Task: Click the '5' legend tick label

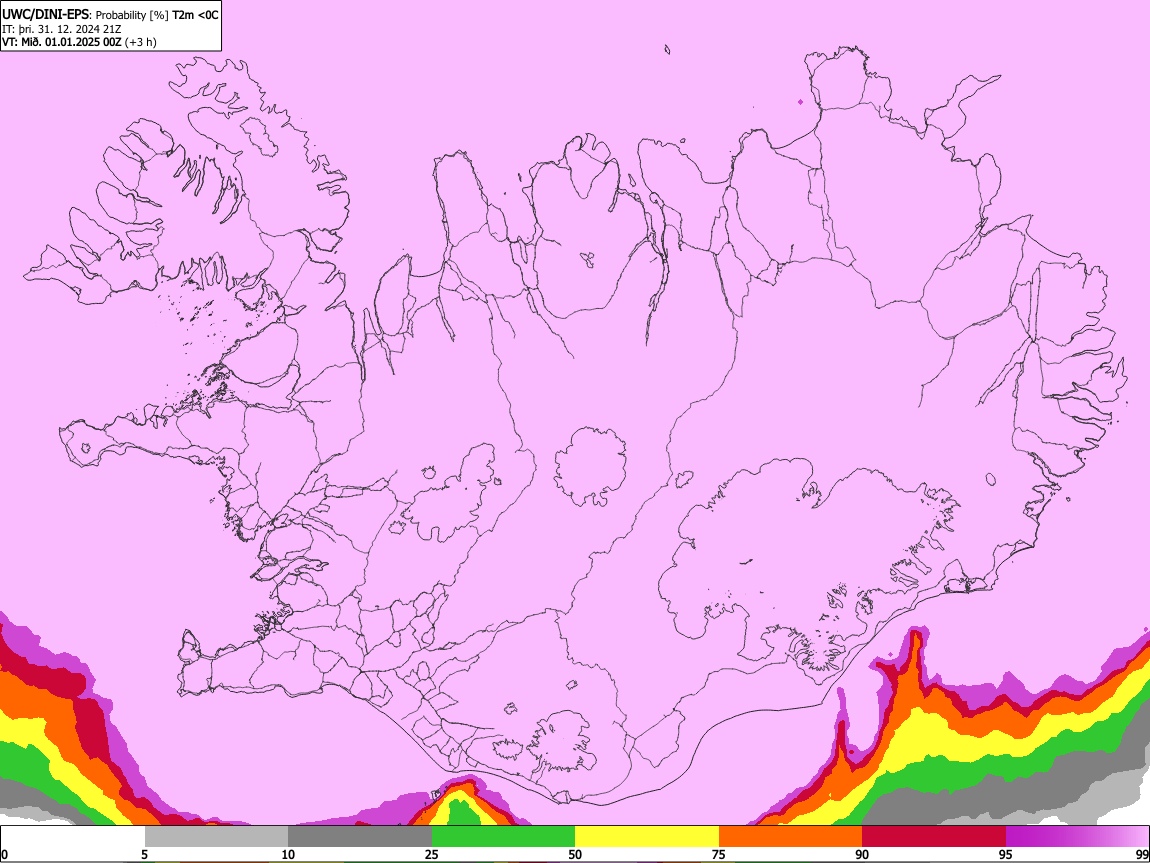Action: pos(144,855)
